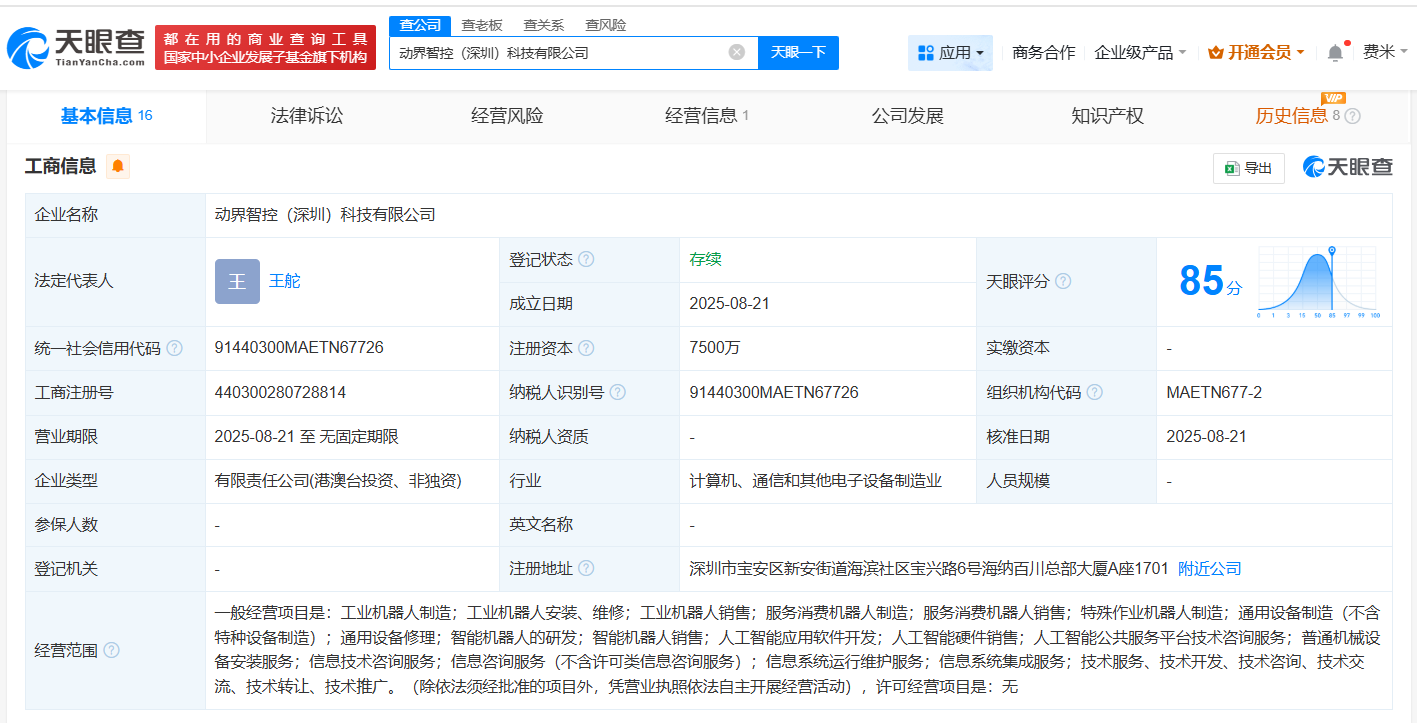Open the 法律诉讼 tab
Screen dimensions: 1417x723
[306, 115]
